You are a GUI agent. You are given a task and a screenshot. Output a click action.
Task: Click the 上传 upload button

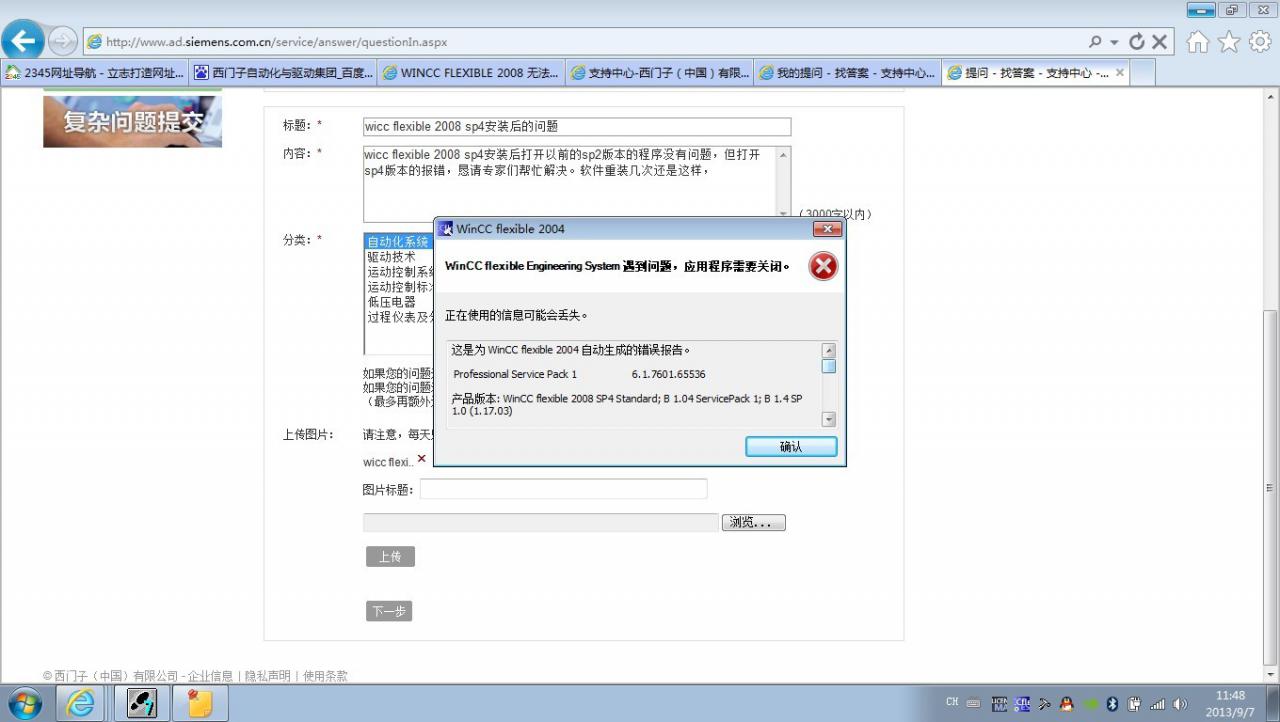click(390, 557)
